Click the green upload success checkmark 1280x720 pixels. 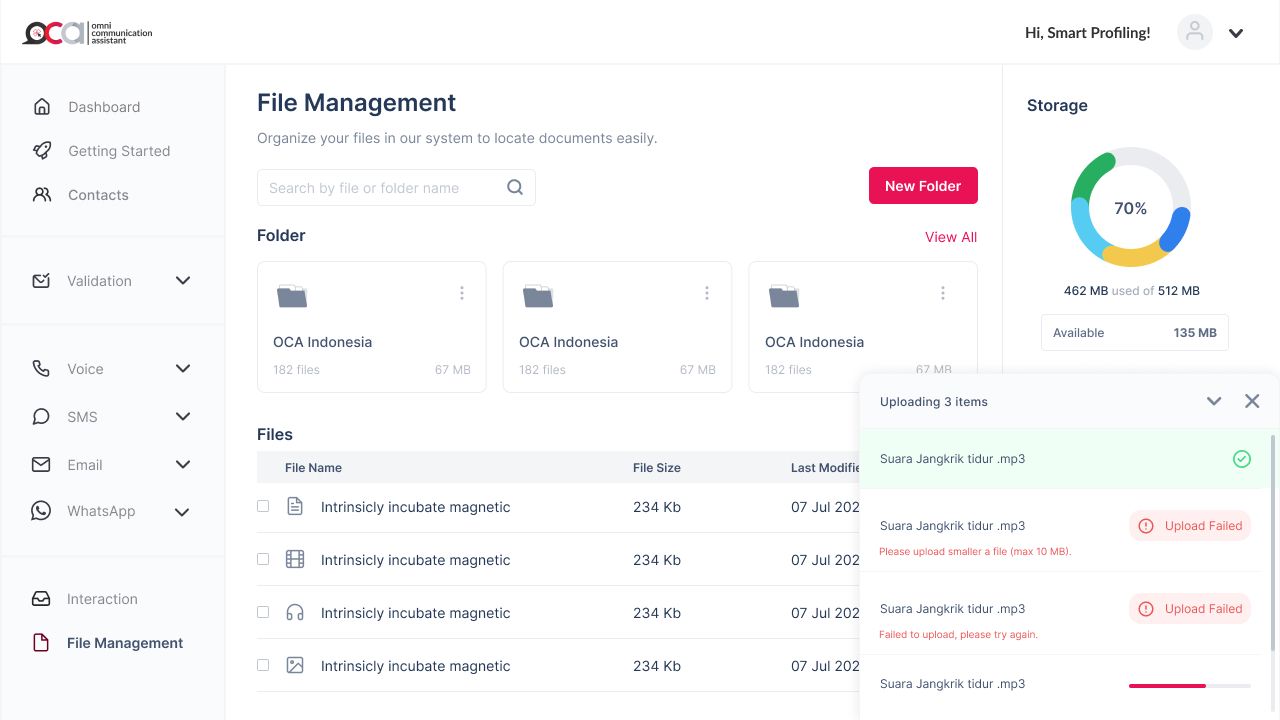1241,459
